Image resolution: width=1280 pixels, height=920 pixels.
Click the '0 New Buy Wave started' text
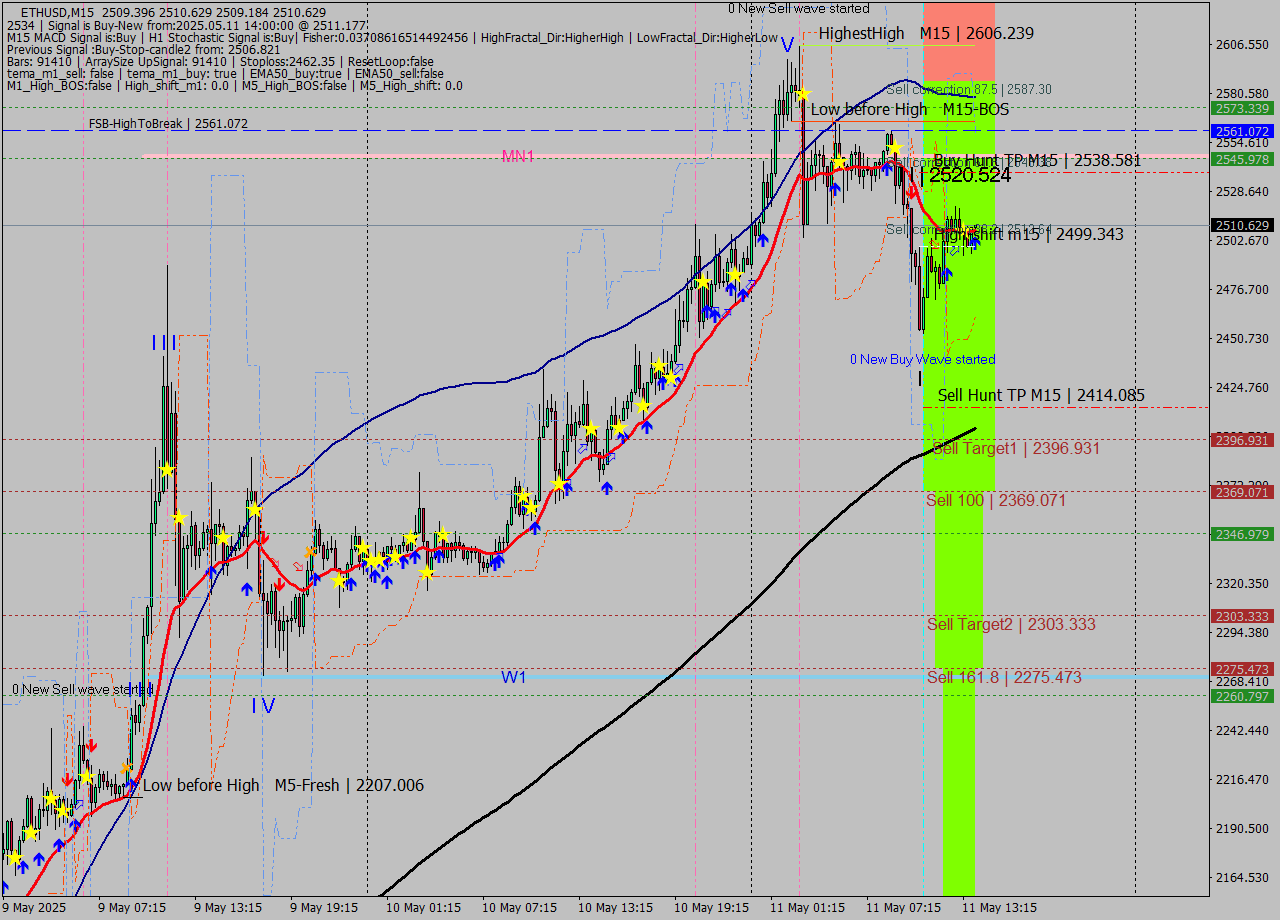(923, 359)
